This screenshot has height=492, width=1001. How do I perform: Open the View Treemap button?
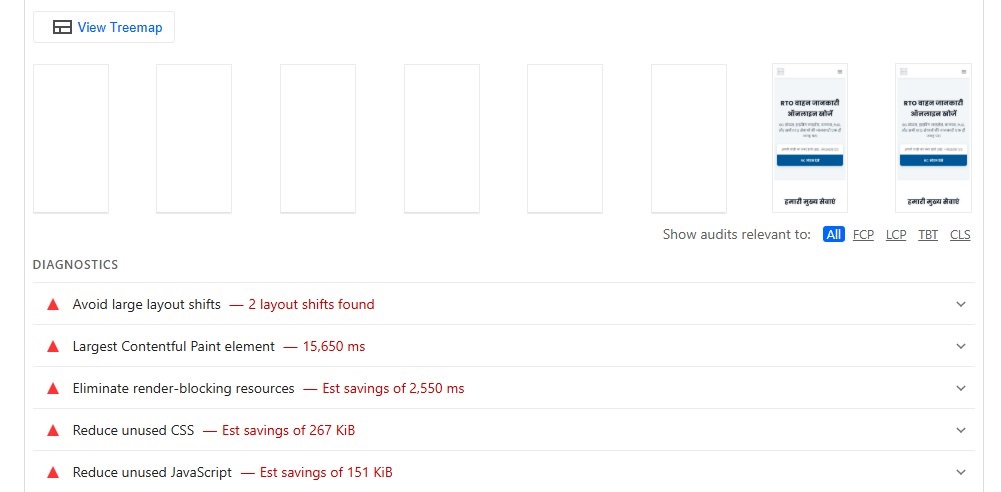(x=104, y=28)
